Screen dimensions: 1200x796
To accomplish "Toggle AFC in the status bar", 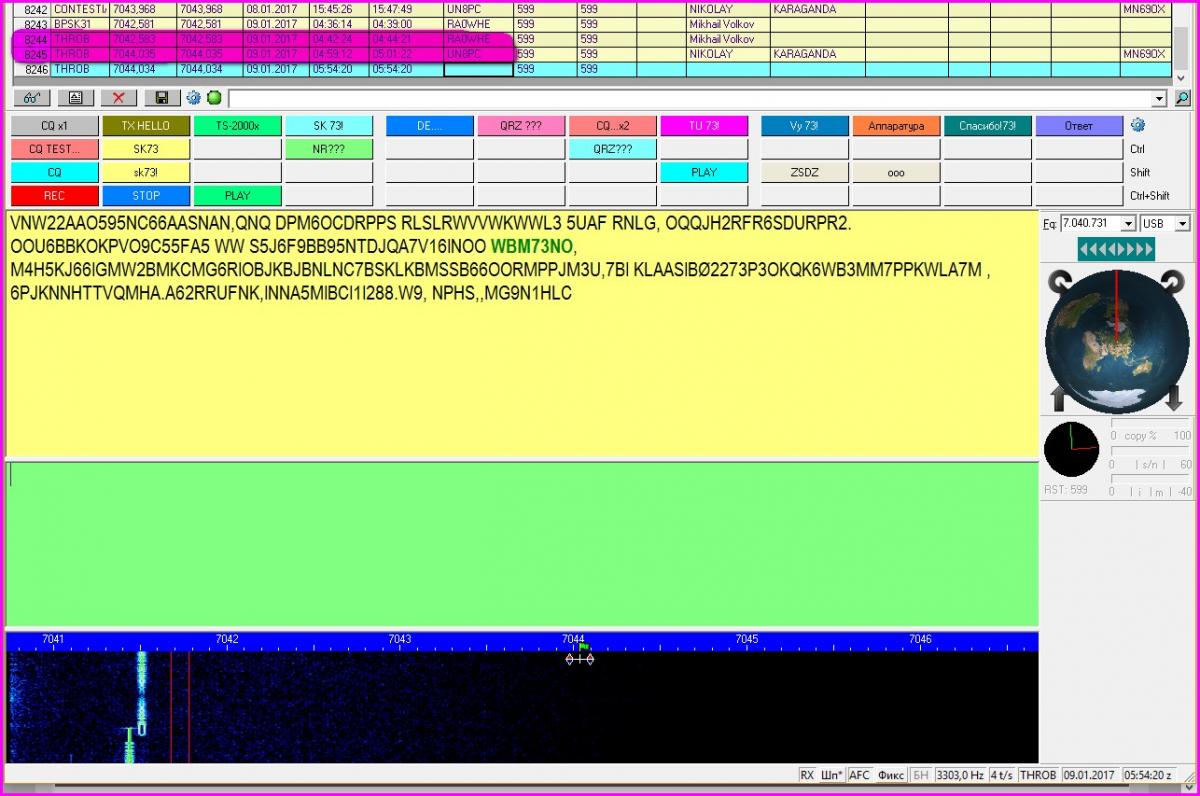I will coord(859,775).
